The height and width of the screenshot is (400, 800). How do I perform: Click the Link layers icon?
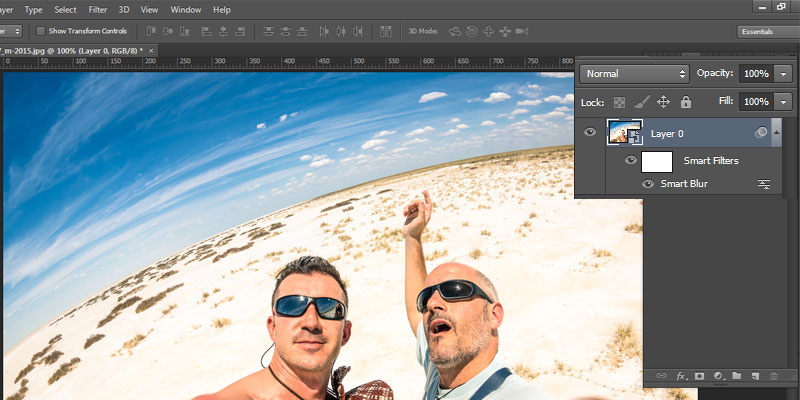click(x=661, y=376)
